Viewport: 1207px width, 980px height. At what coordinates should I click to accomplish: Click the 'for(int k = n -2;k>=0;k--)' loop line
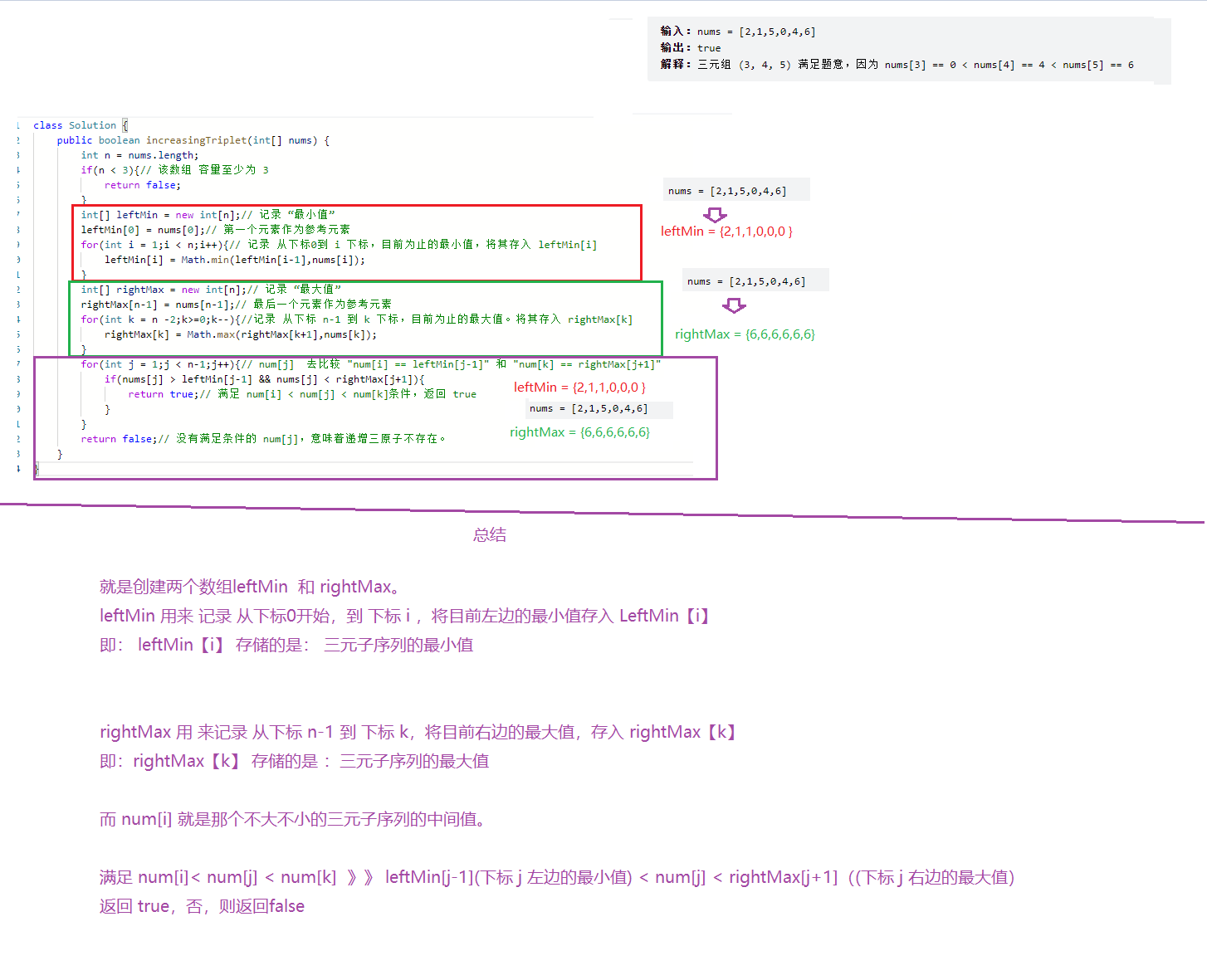pyautogui.click(x=356, y=319)
